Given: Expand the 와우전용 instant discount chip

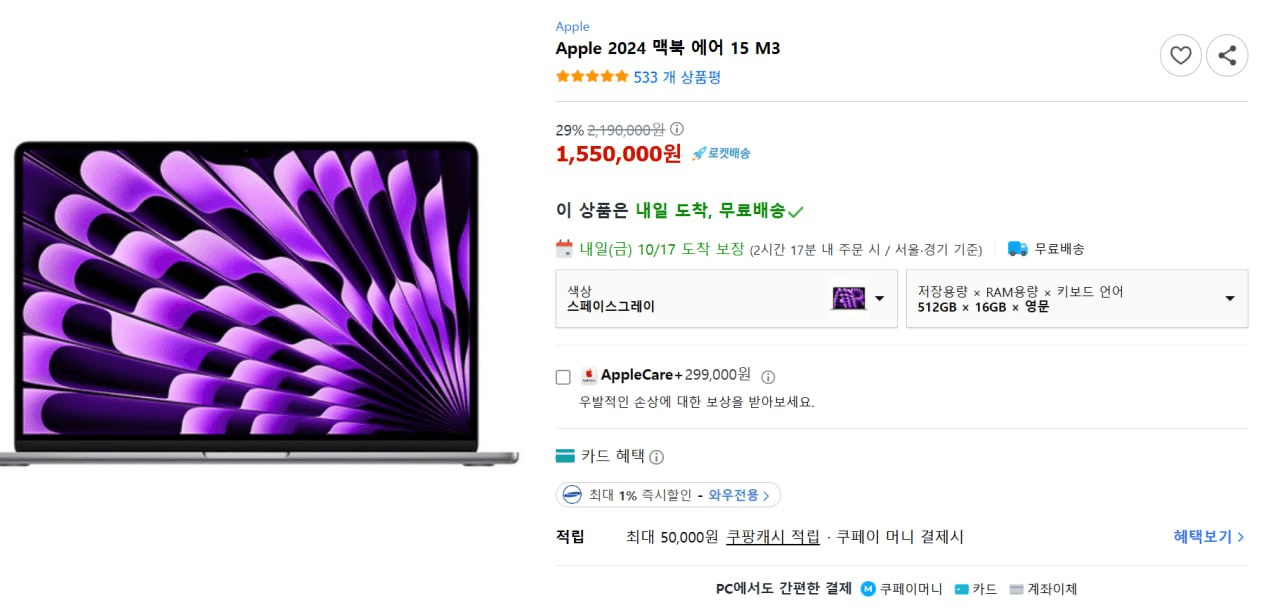Looking at the screenshot, I should (668, 495).
